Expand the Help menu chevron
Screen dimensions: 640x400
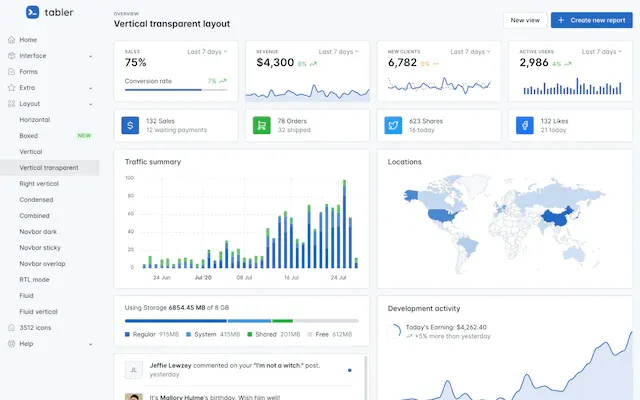(x=91, y=344)
